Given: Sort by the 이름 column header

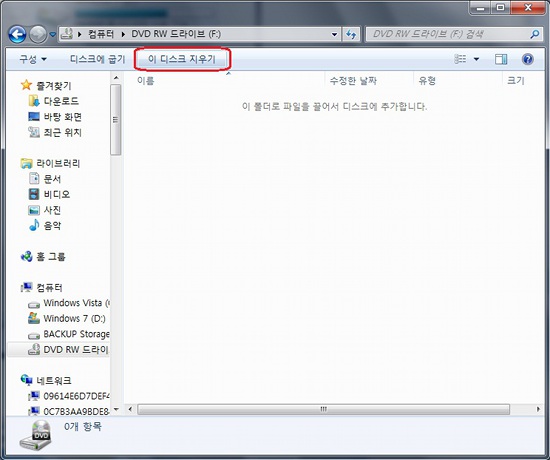Looking at the screenshot, I should pos(146,81).
